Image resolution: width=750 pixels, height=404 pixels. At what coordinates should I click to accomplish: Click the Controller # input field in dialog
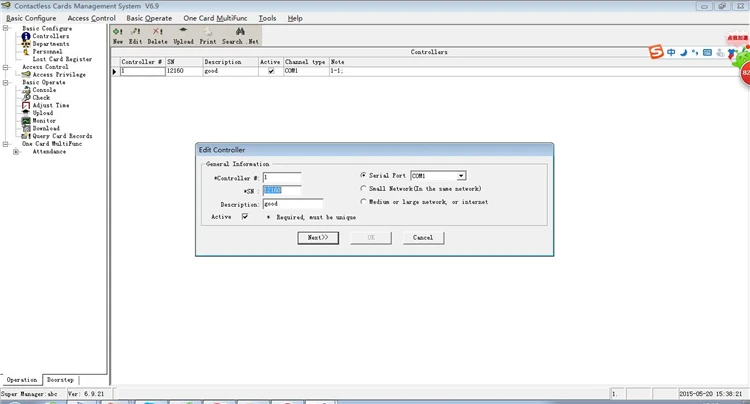coord(282,177)
